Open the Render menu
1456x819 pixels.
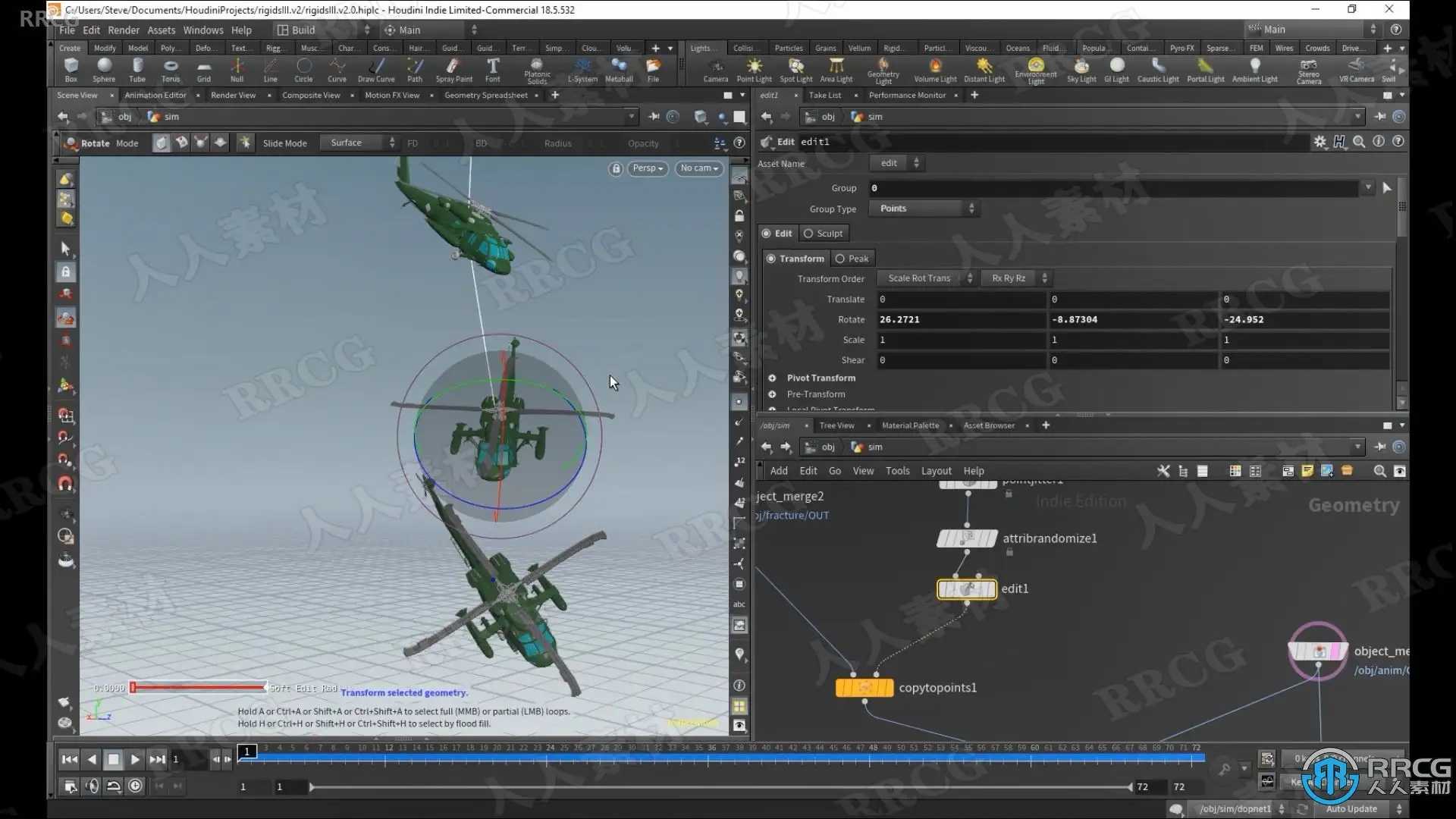coord(123,30)
